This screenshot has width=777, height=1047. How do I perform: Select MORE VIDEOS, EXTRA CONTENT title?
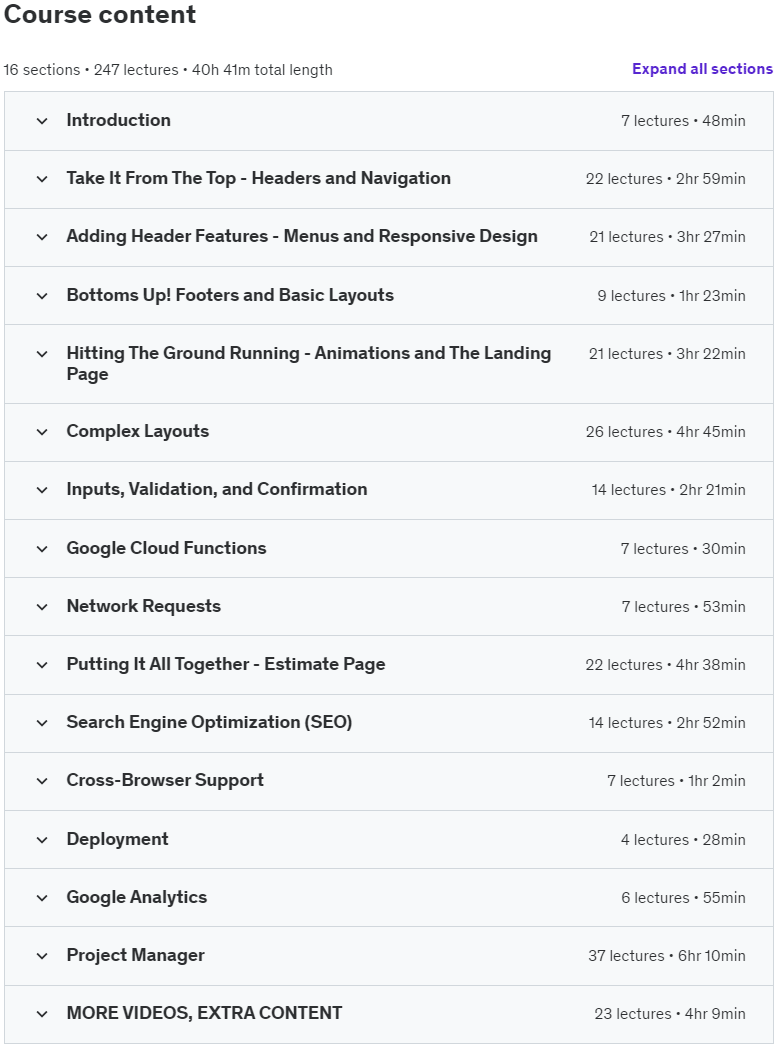204,1014
